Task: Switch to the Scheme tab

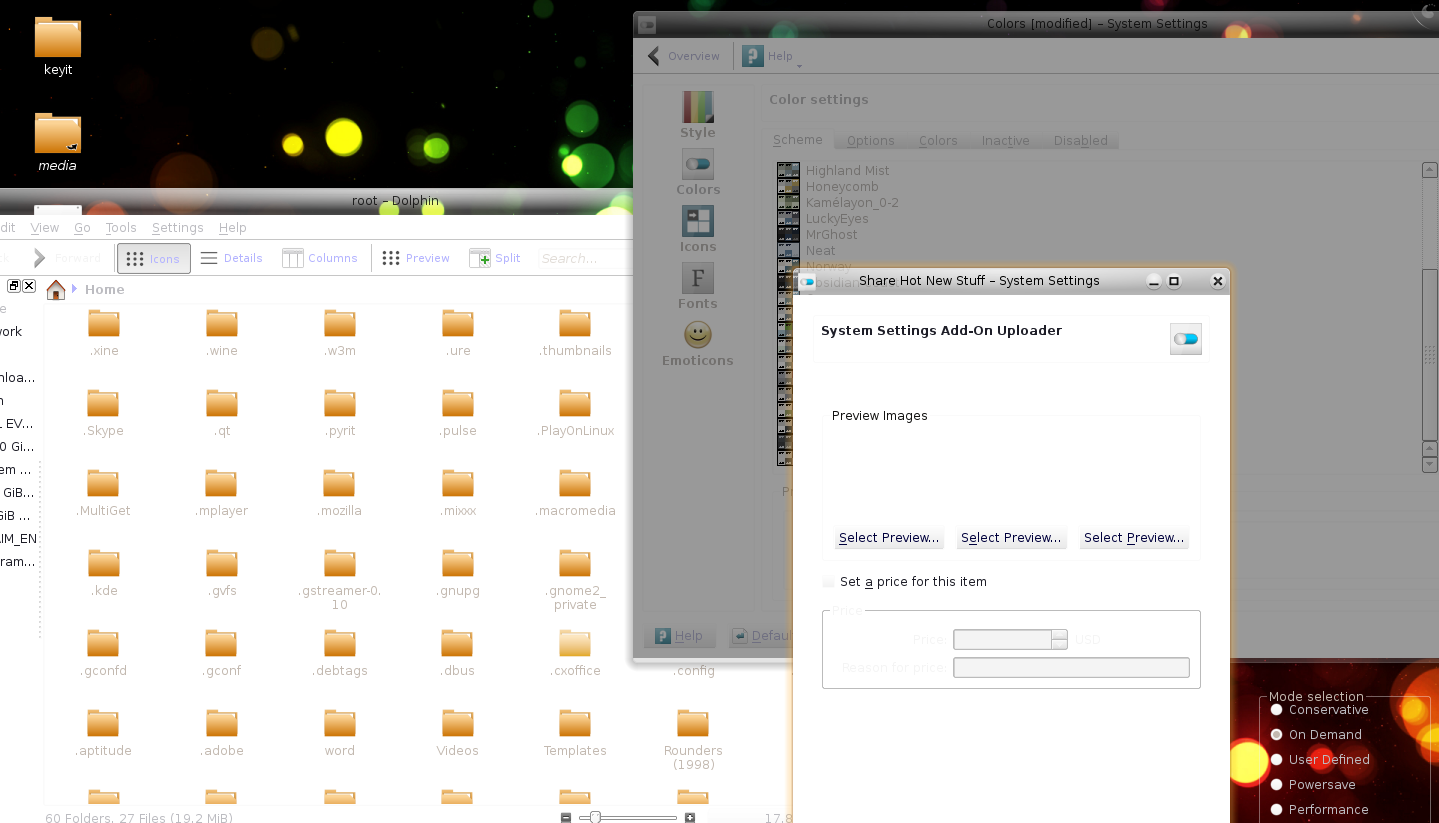Action: [x=798, y=140]
